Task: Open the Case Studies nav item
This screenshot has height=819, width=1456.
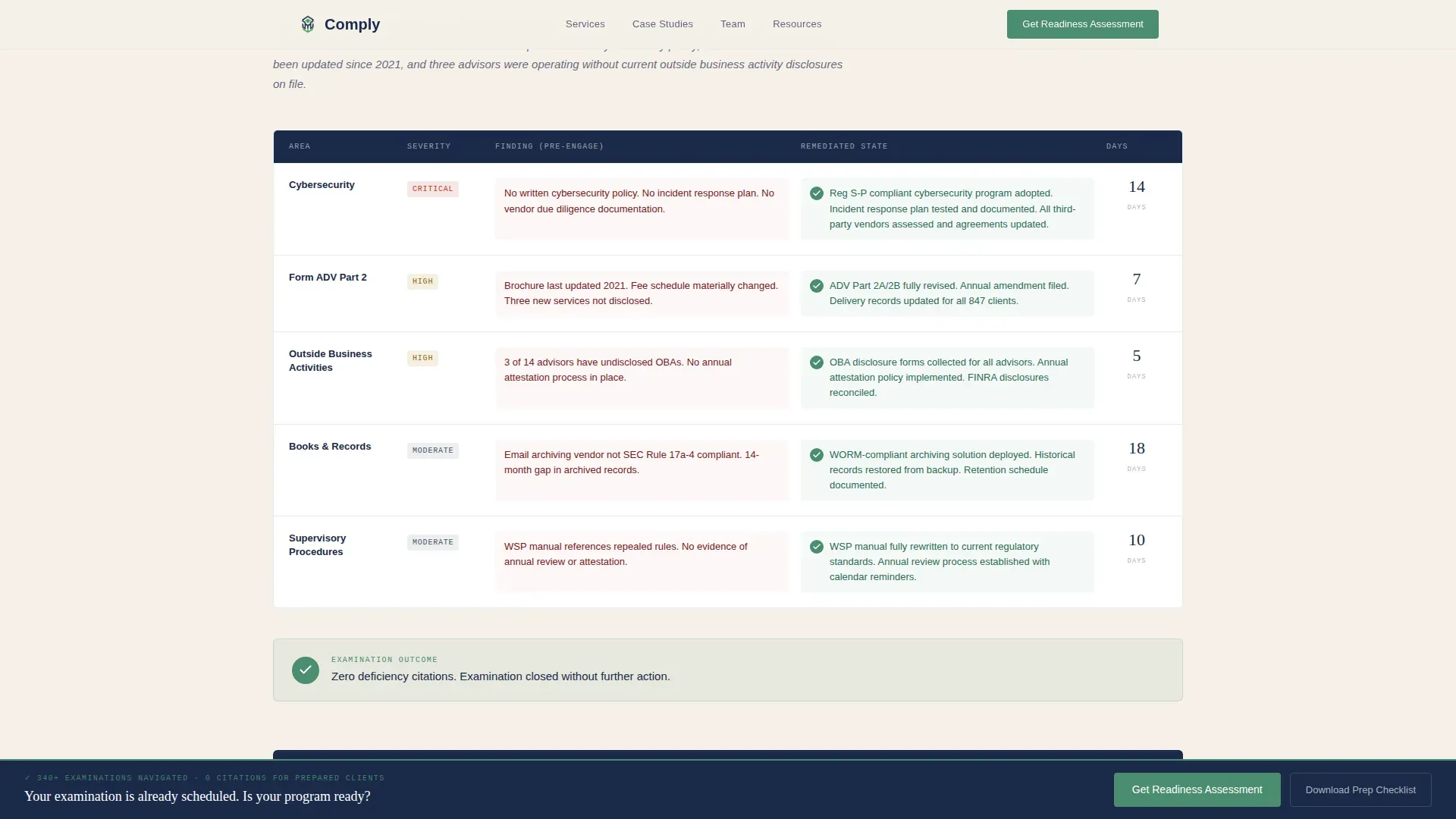Action: (663, 24)
